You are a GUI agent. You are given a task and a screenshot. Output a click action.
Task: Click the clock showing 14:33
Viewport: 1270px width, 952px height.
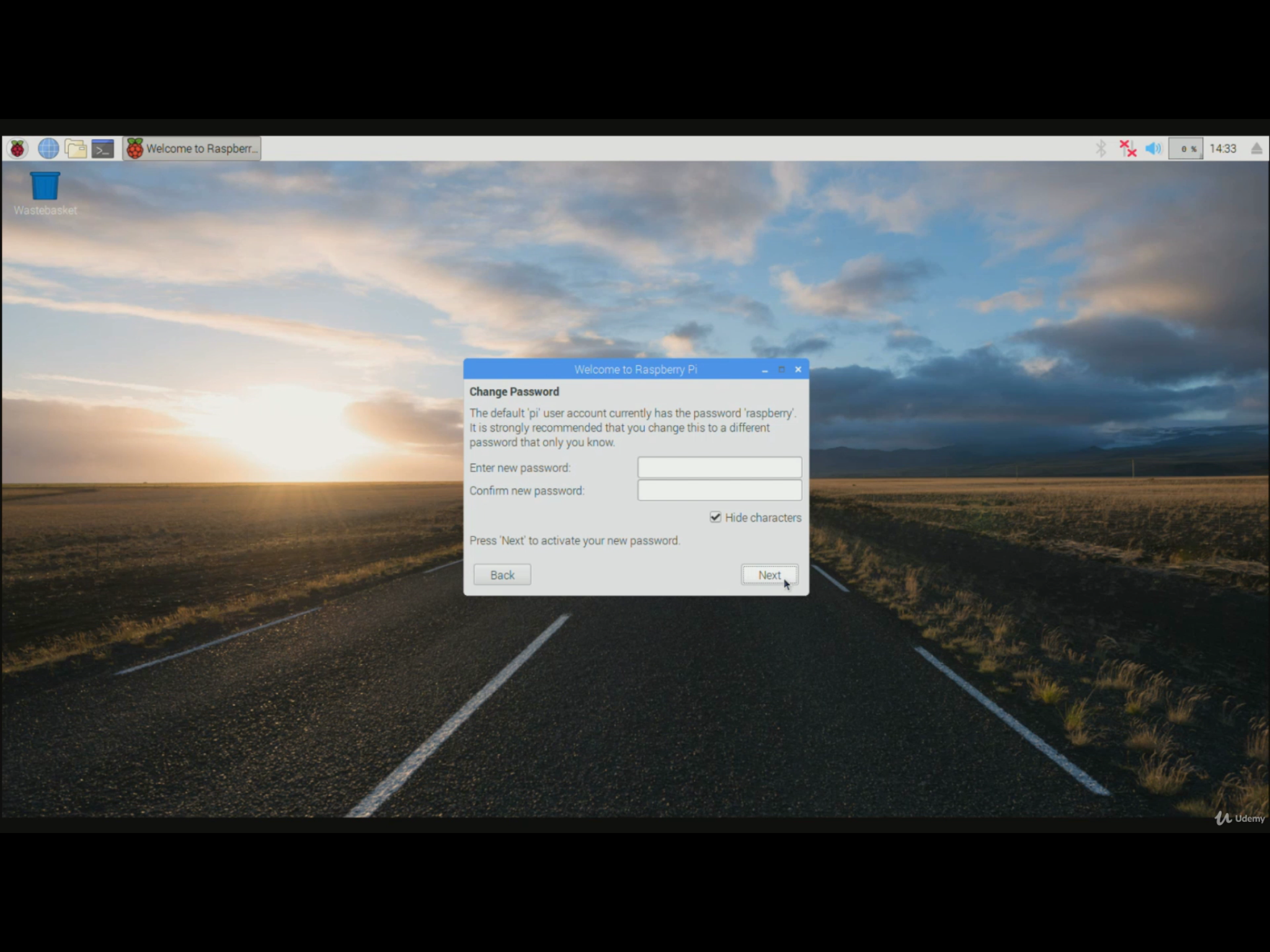(1223, 149)
